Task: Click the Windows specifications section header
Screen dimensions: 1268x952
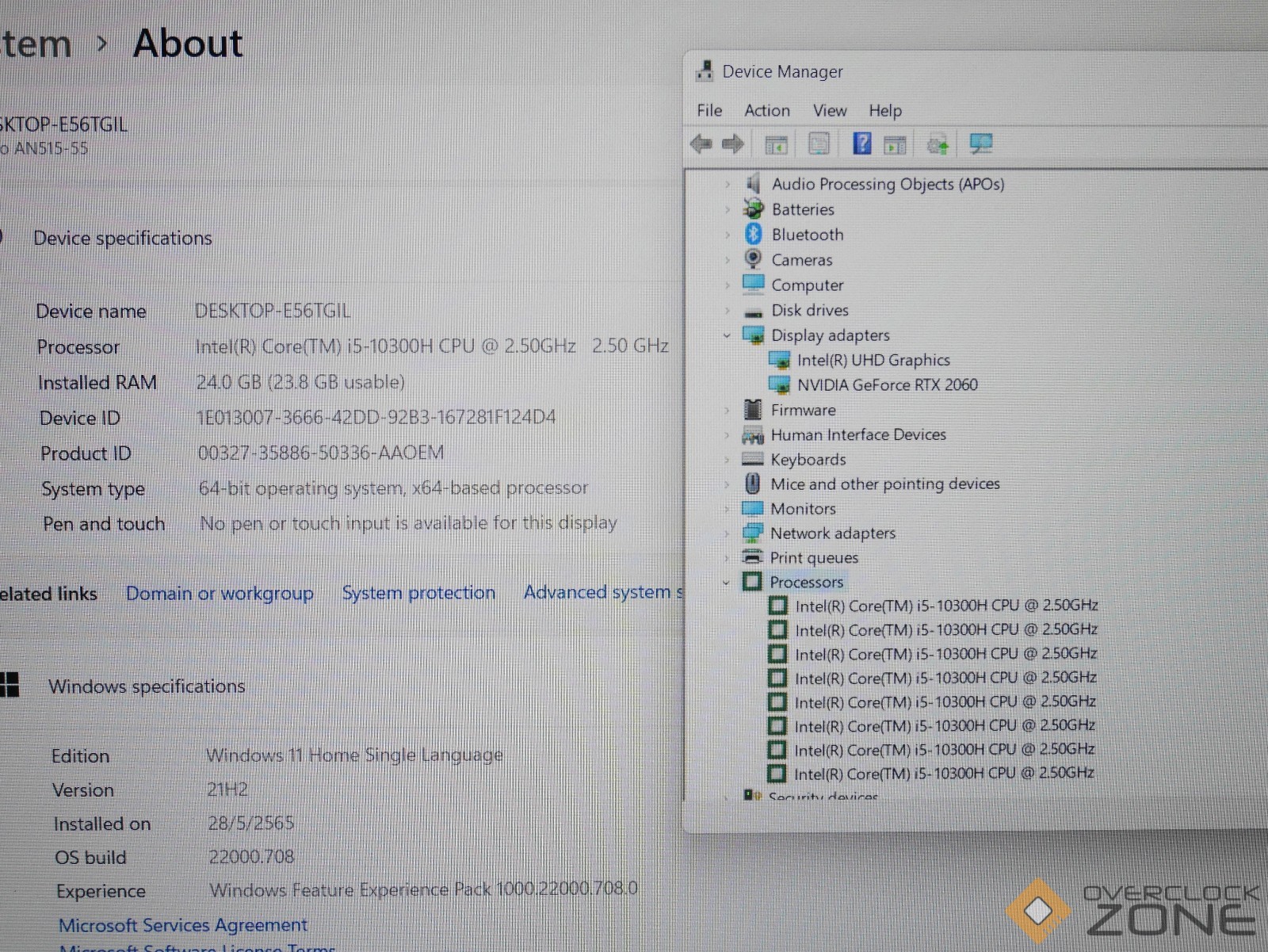Action: tap(147, 686)
